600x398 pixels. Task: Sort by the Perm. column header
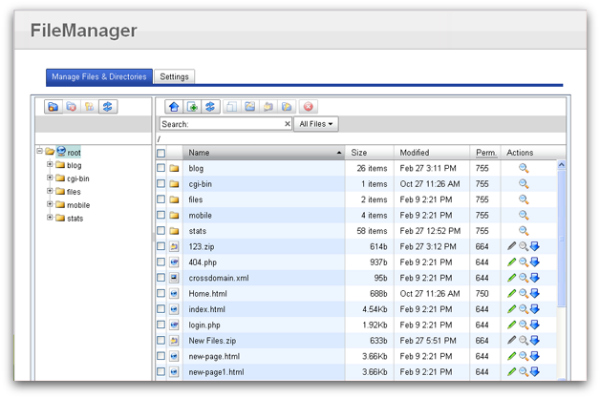coord(485,153)
